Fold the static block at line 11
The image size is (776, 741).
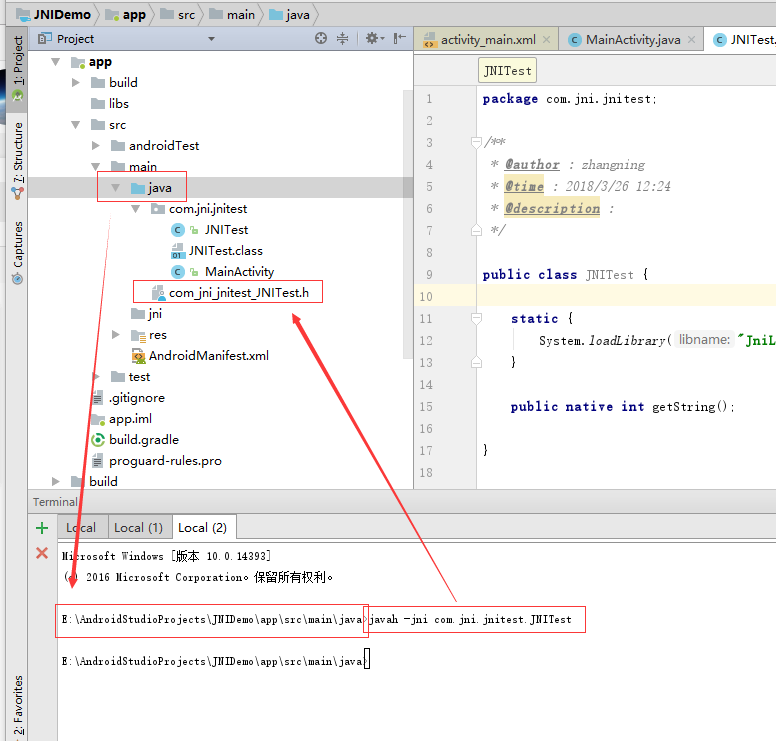click(476, 318)
